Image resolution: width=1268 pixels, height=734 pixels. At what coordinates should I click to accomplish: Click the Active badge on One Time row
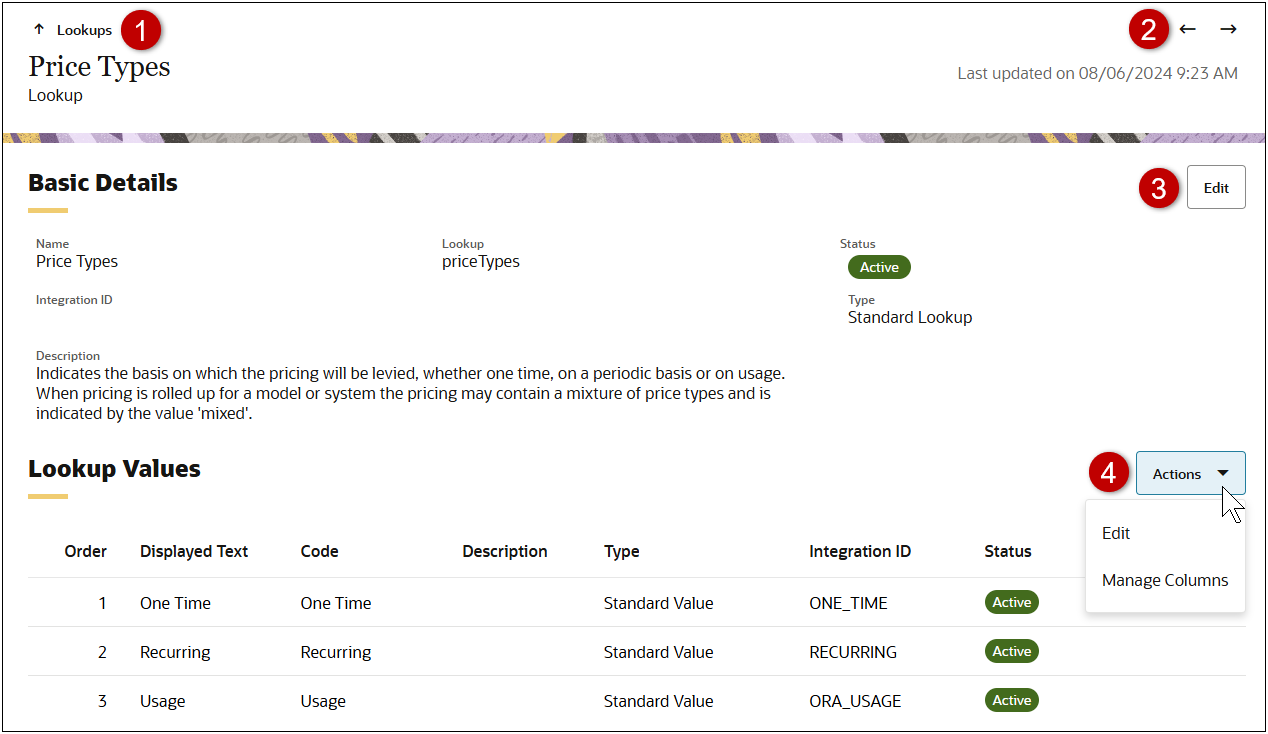tap(1011, 602)
